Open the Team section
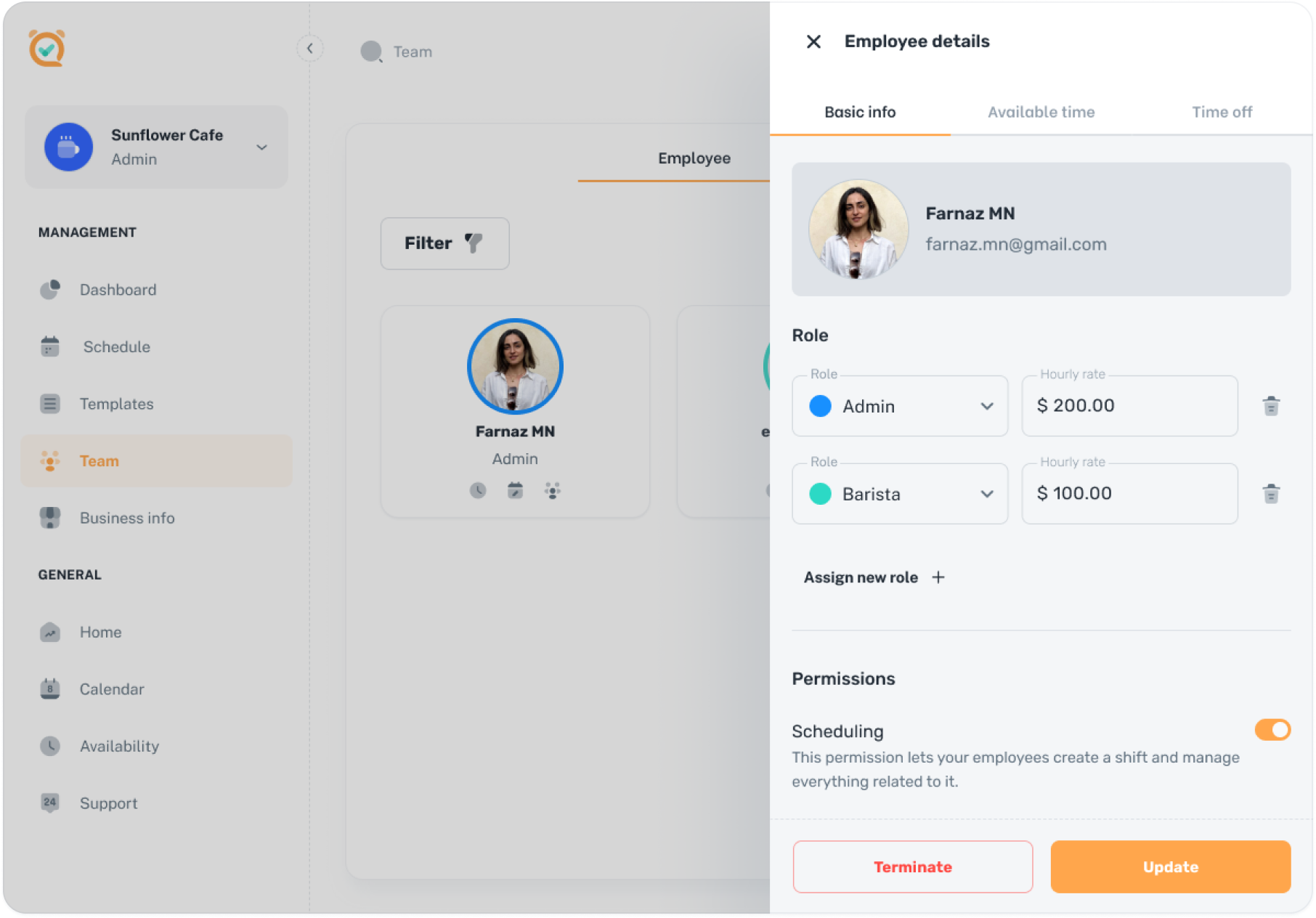The width and height of the screenshot is (1316, 918). click(x=99, y=460)
